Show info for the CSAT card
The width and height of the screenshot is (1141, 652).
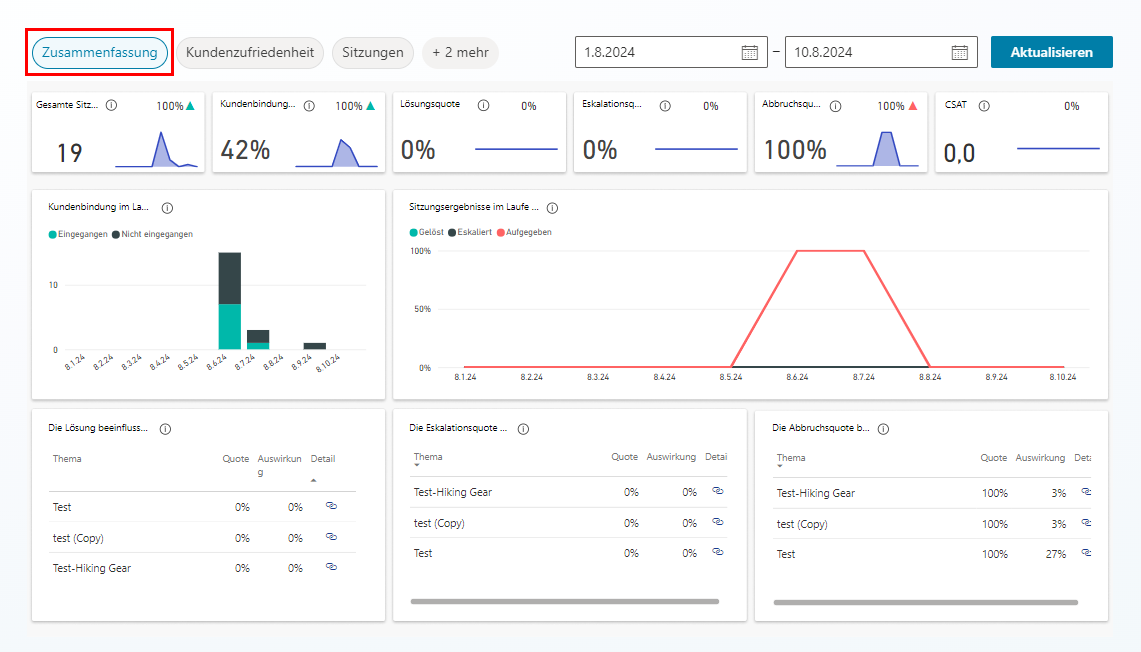(x=984, y=106)
